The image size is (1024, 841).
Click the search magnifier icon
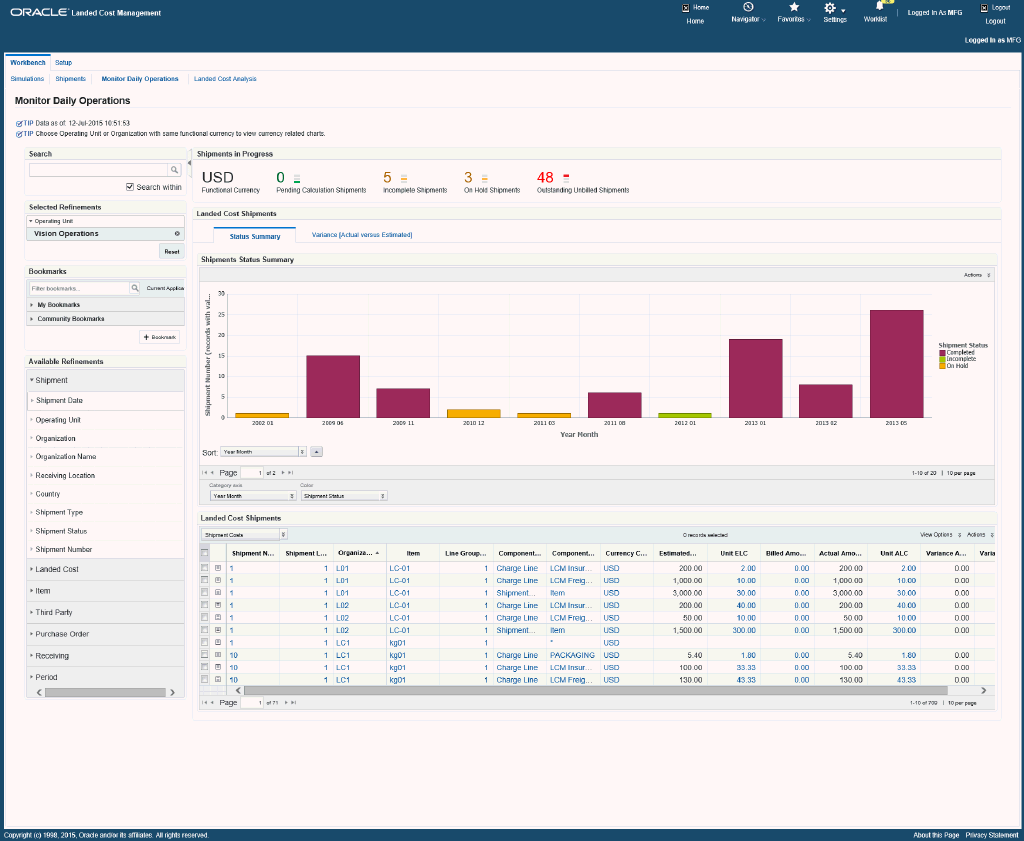pyautogui.click(x=174, y=170)
